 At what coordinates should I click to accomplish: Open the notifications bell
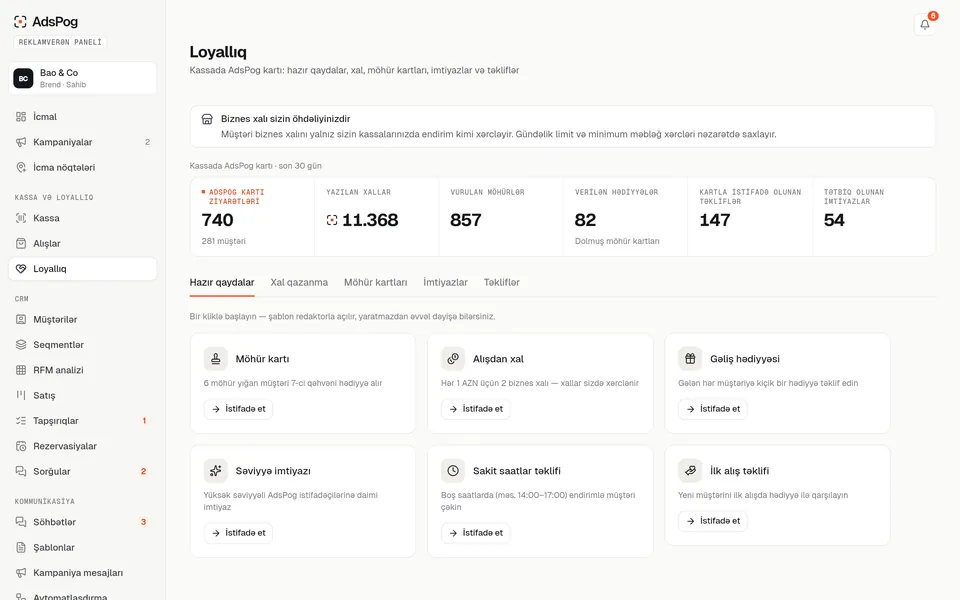tap(924, 24)
